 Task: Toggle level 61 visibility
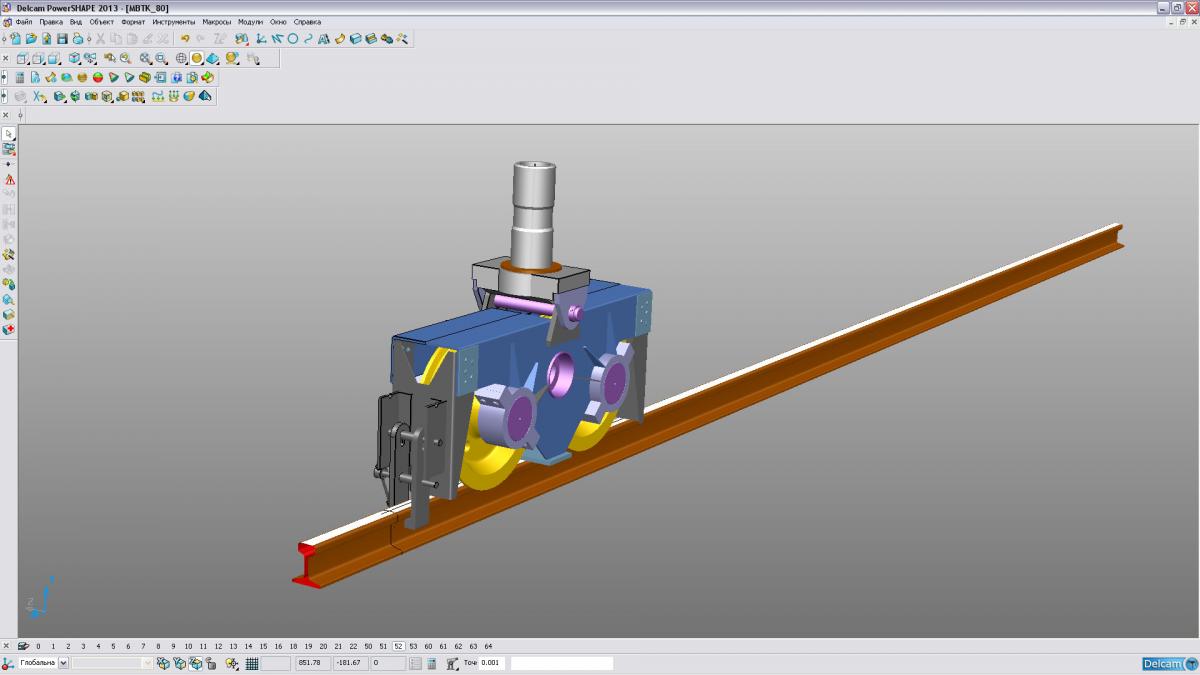(443, 646)
